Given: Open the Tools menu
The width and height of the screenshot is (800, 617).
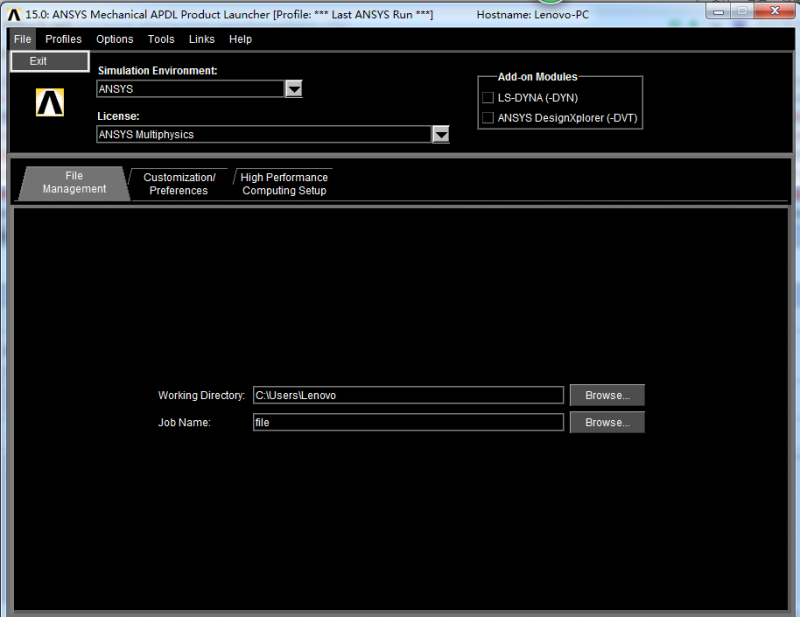Looking at the screenshot, I should click(161, 39).
